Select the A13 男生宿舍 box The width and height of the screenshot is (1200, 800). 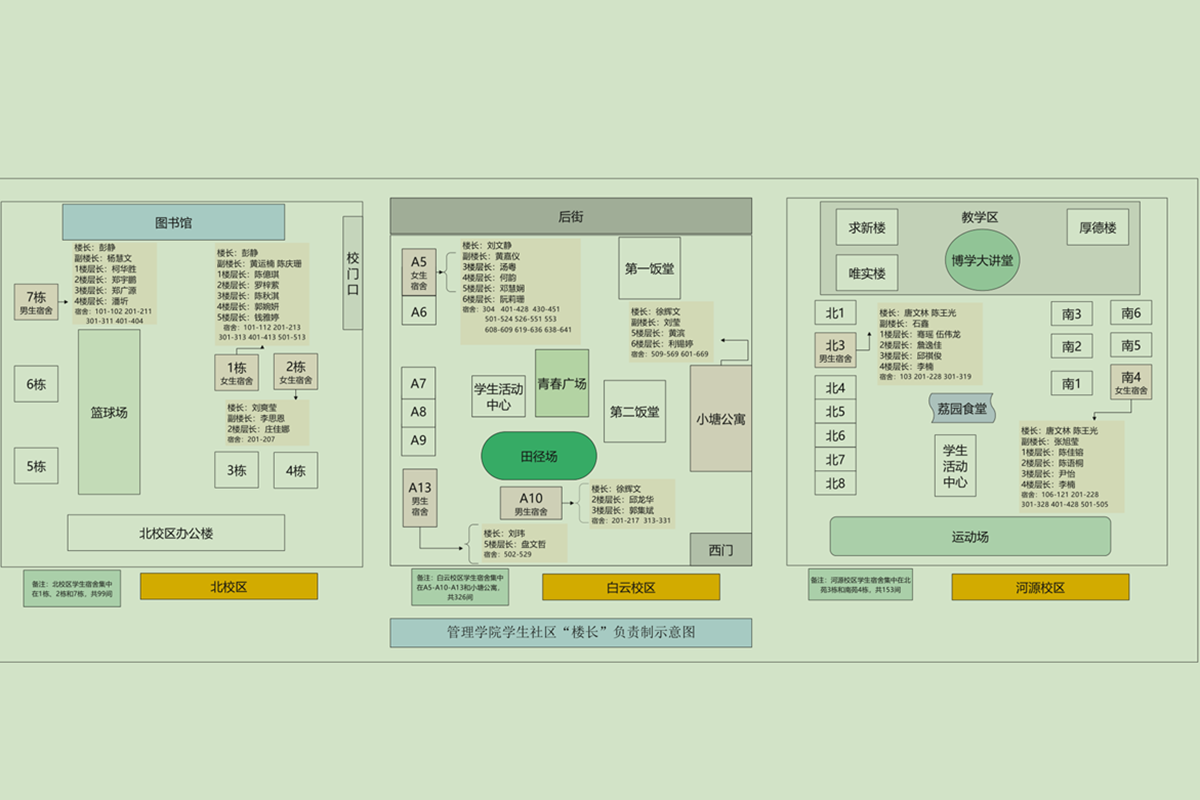click(420, 497)
